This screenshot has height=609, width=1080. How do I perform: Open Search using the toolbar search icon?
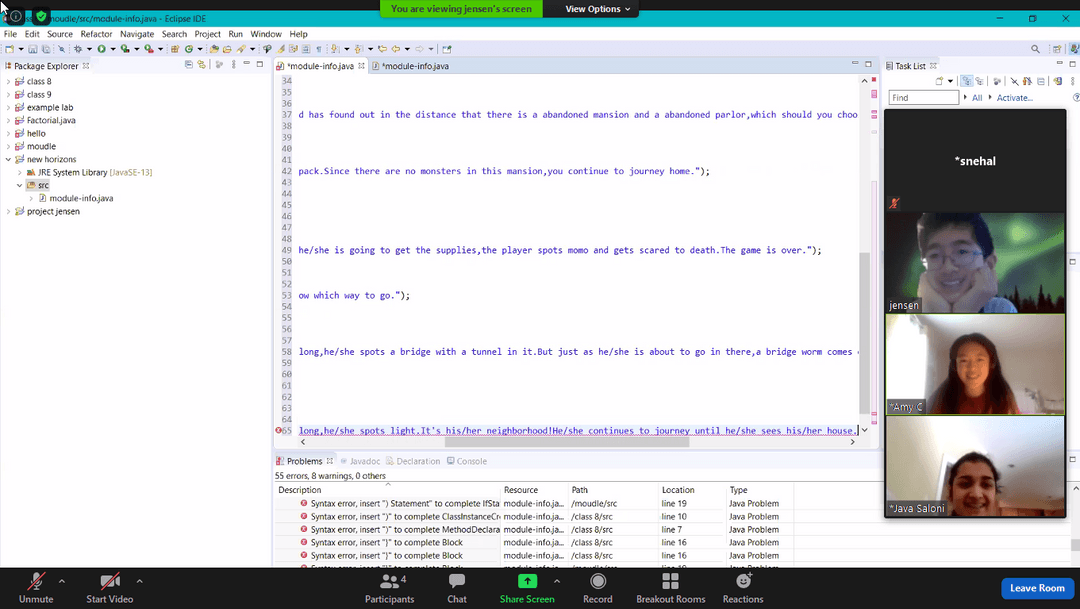pyautogui.click(x=1035, y=48)
